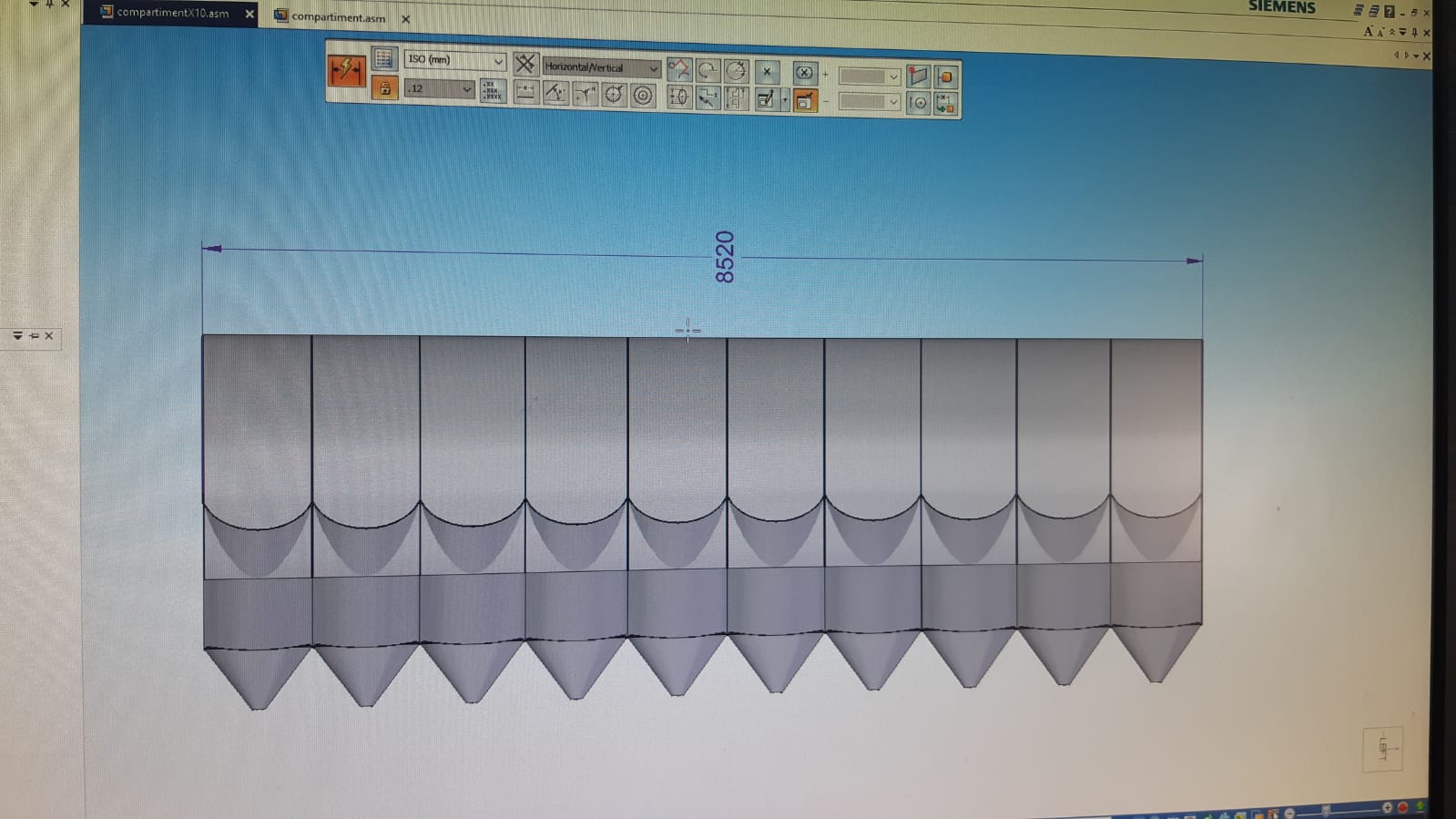
Task: Click the left view orientation cube
Action: tap(1382, 750)
